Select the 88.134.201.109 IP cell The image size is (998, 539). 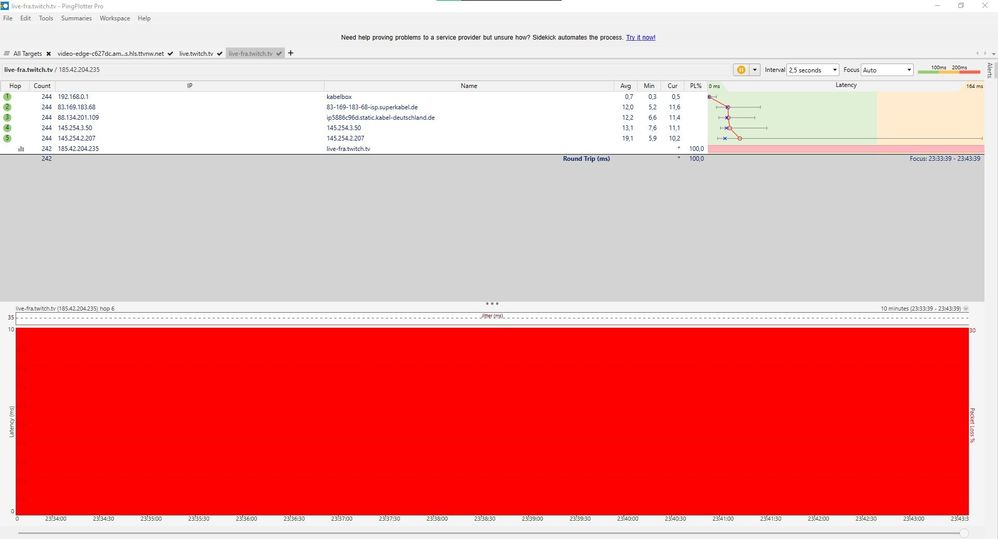pyautogui.click(x=78, y=117)
